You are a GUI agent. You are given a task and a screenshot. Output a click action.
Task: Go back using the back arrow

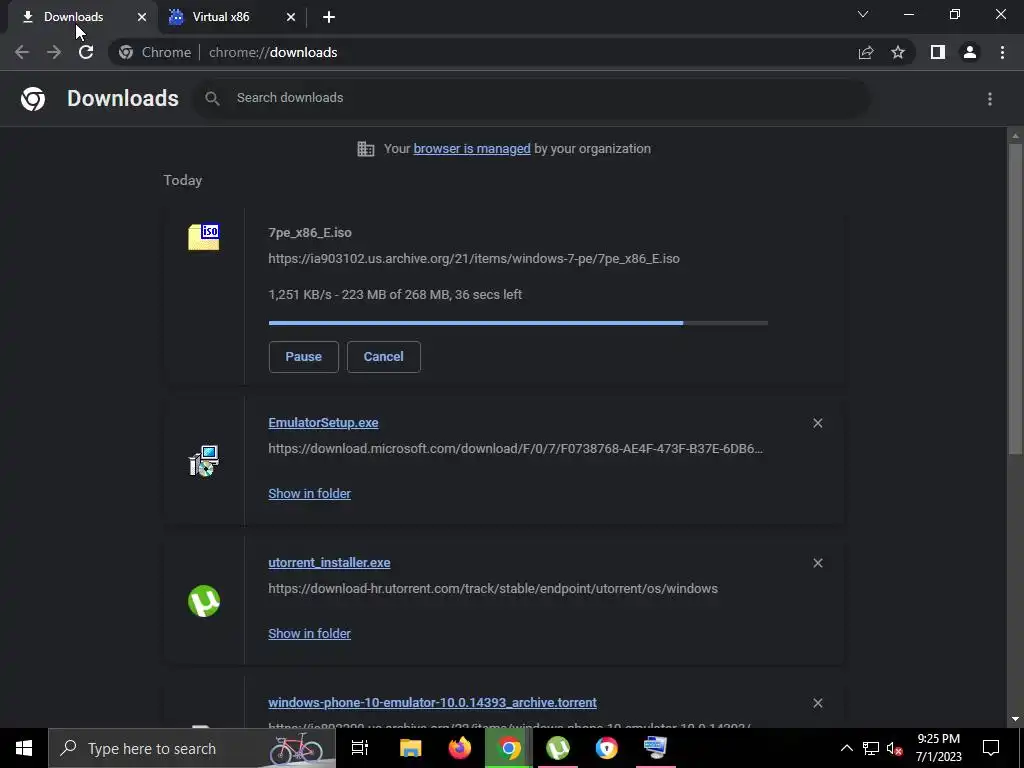tap(22, 52)
